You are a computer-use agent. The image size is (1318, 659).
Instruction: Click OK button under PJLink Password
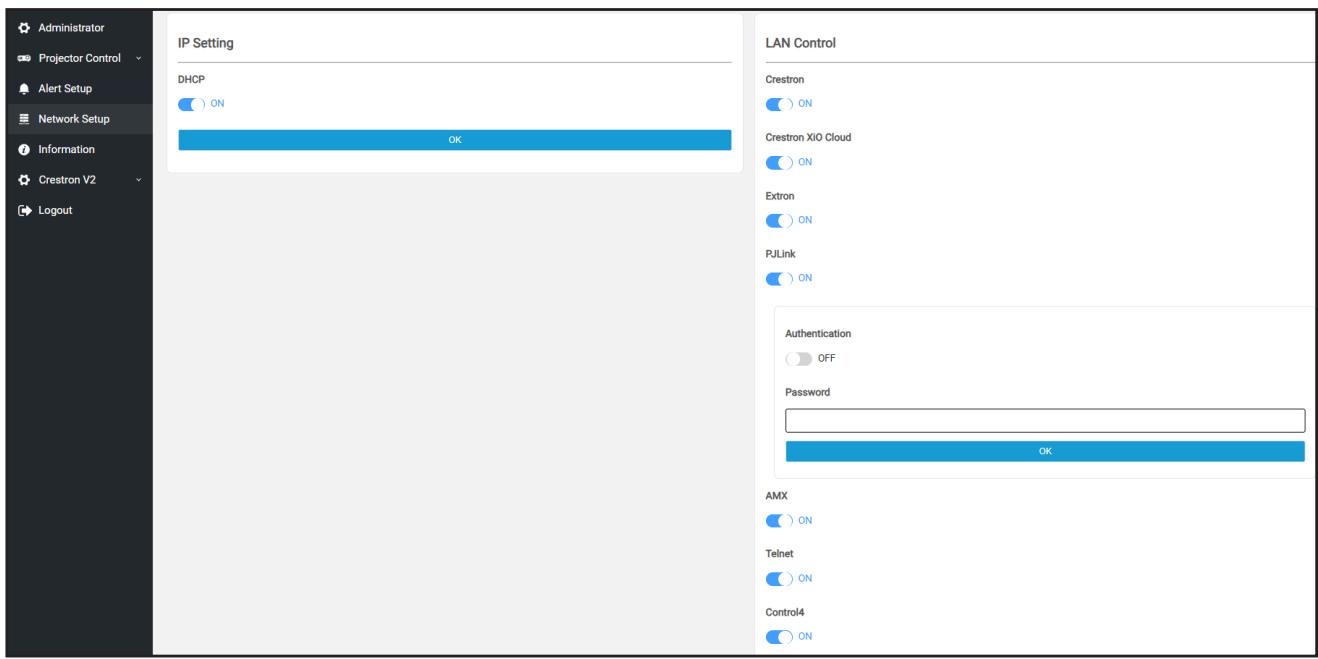[1045, 452]
